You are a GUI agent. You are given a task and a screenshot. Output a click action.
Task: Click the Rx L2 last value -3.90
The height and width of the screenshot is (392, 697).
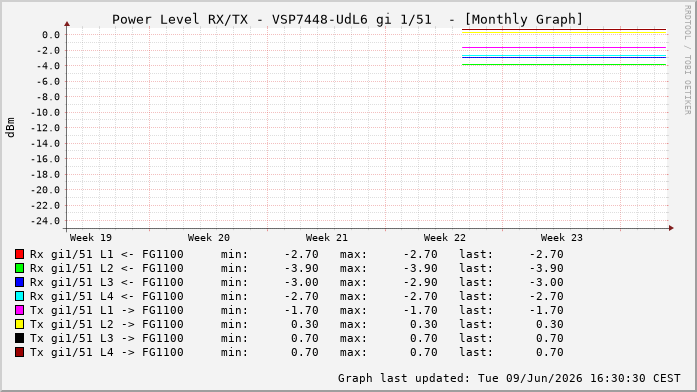pos(546,268)
